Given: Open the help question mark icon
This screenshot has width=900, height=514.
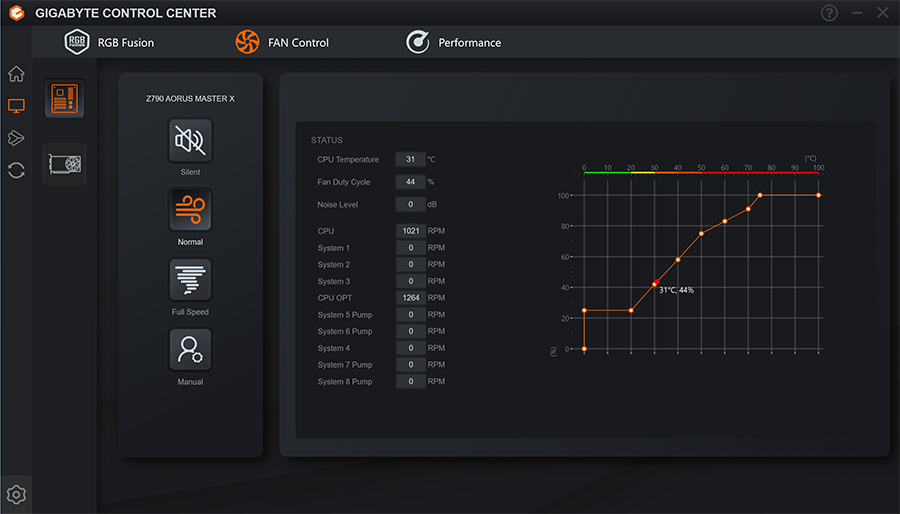Looking at the screenshot, I should (x=829, y=13).
